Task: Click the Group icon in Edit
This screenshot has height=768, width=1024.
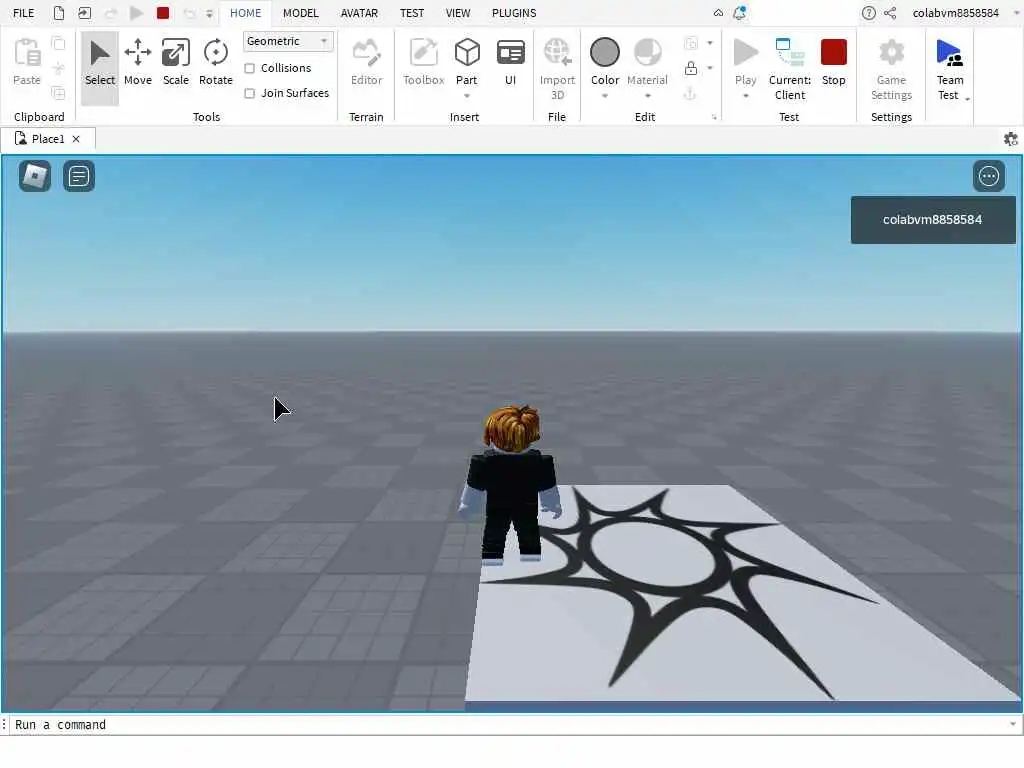Action: pos(691,43)
